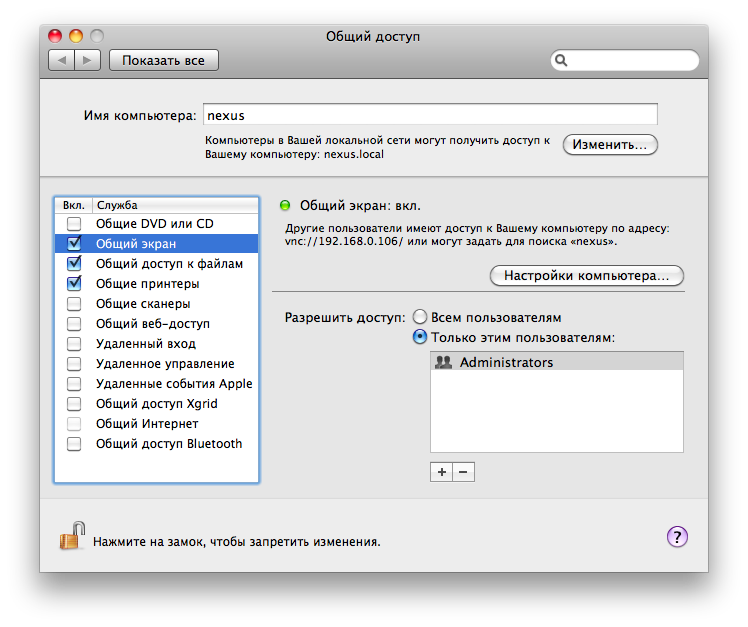Click the Показать все button
The height and width of the screenshot is (627, 748).
click(x=164, y=60)
